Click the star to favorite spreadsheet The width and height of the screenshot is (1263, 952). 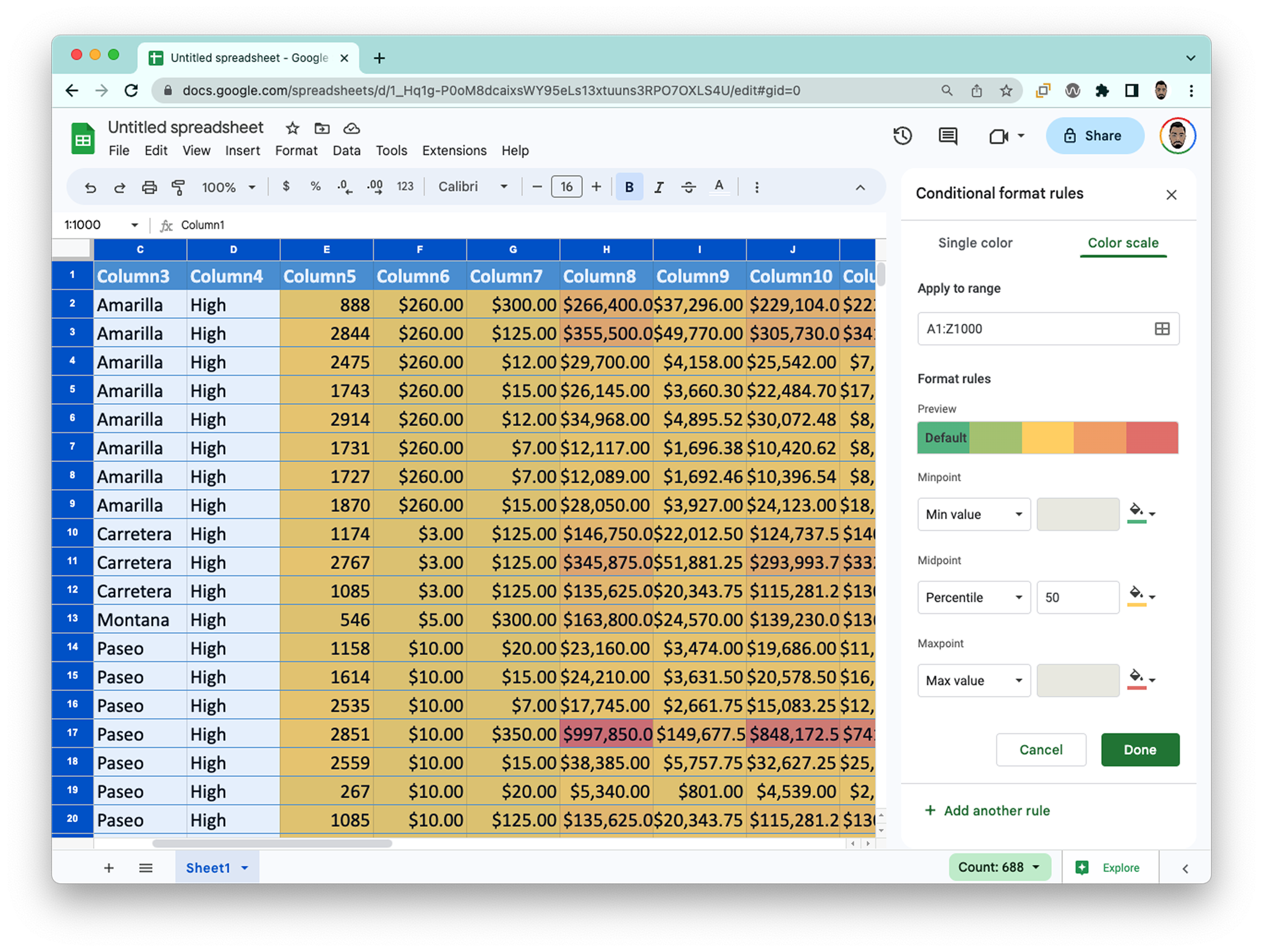tap(293, 128)
